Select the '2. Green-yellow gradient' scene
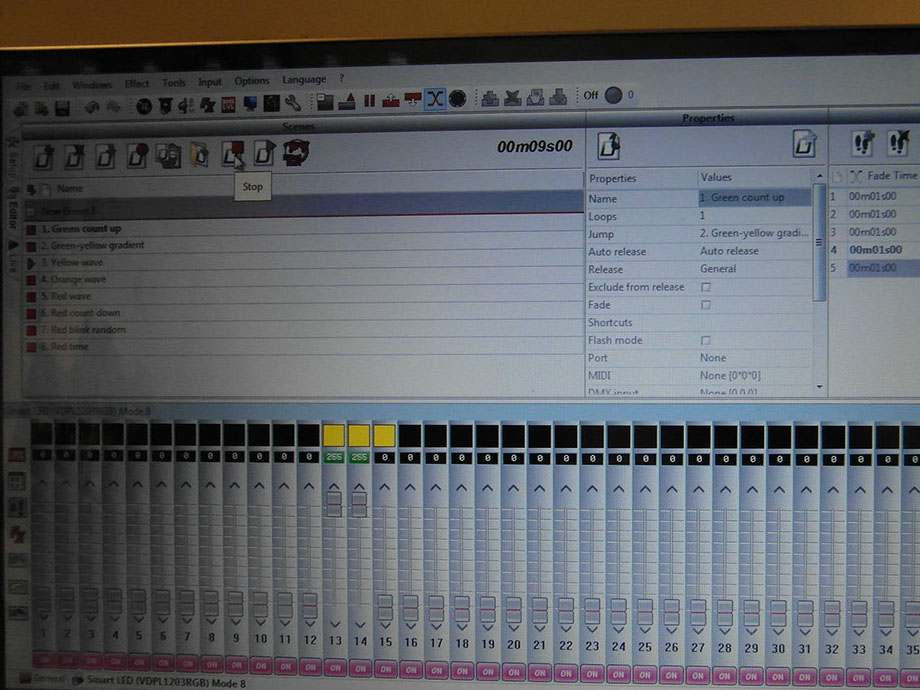Image resolution: width=920 pixels, height=690 pixels. click(x=98, y=245)
